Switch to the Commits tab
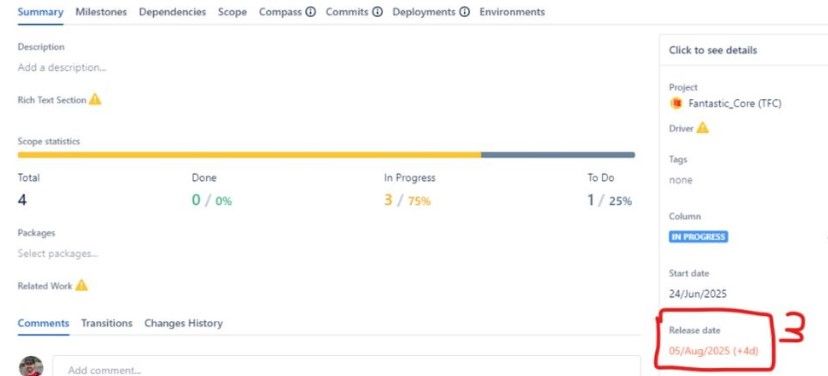The height and width of the screenshot is (376, 828). [347, 12]
